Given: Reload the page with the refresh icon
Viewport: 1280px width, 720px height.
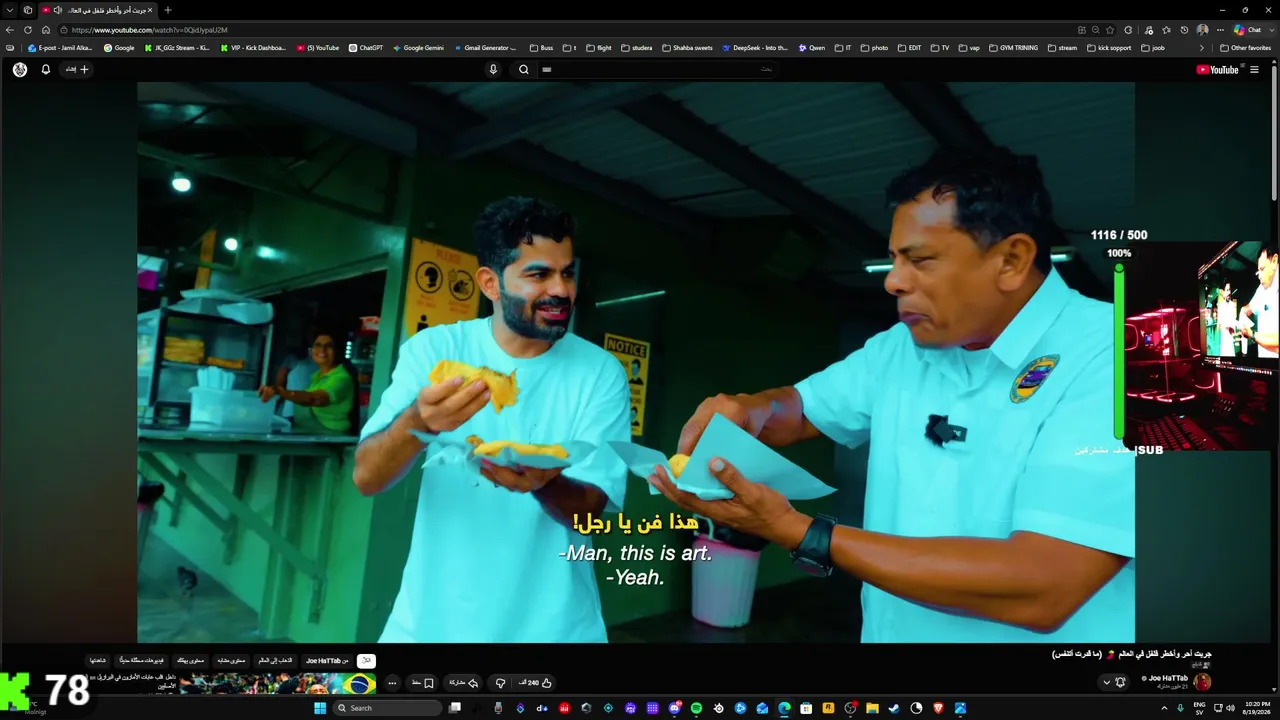Looking at the screenshot, I should point(28,30).
